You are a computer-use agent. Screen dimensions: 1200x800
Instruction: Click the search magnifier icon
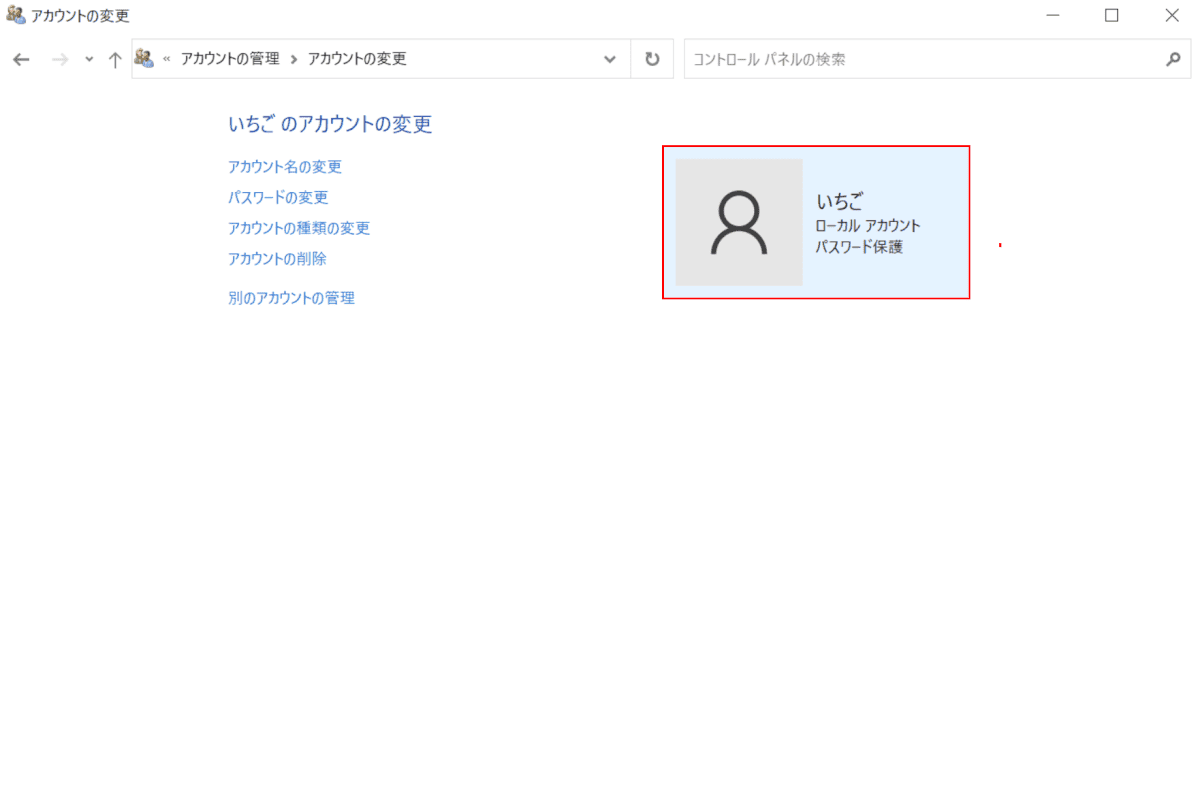click(1173, 59)
